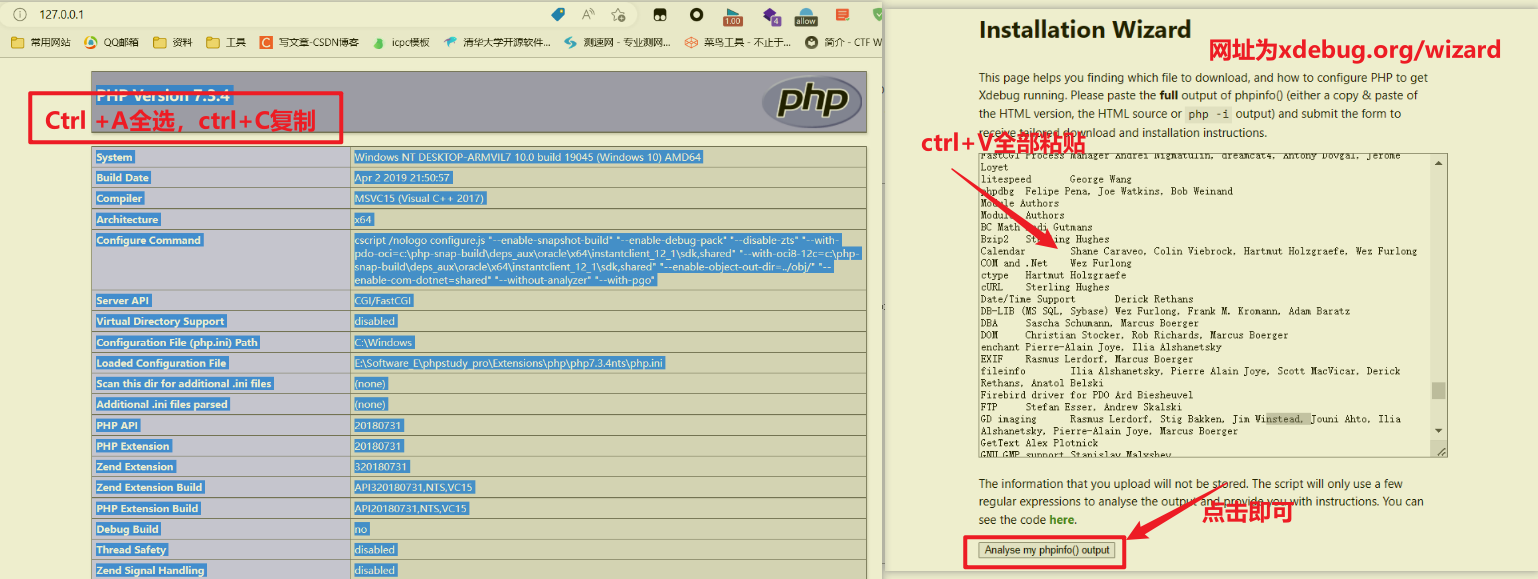Open the icpc模板 bookmark

tap(401, 42)
